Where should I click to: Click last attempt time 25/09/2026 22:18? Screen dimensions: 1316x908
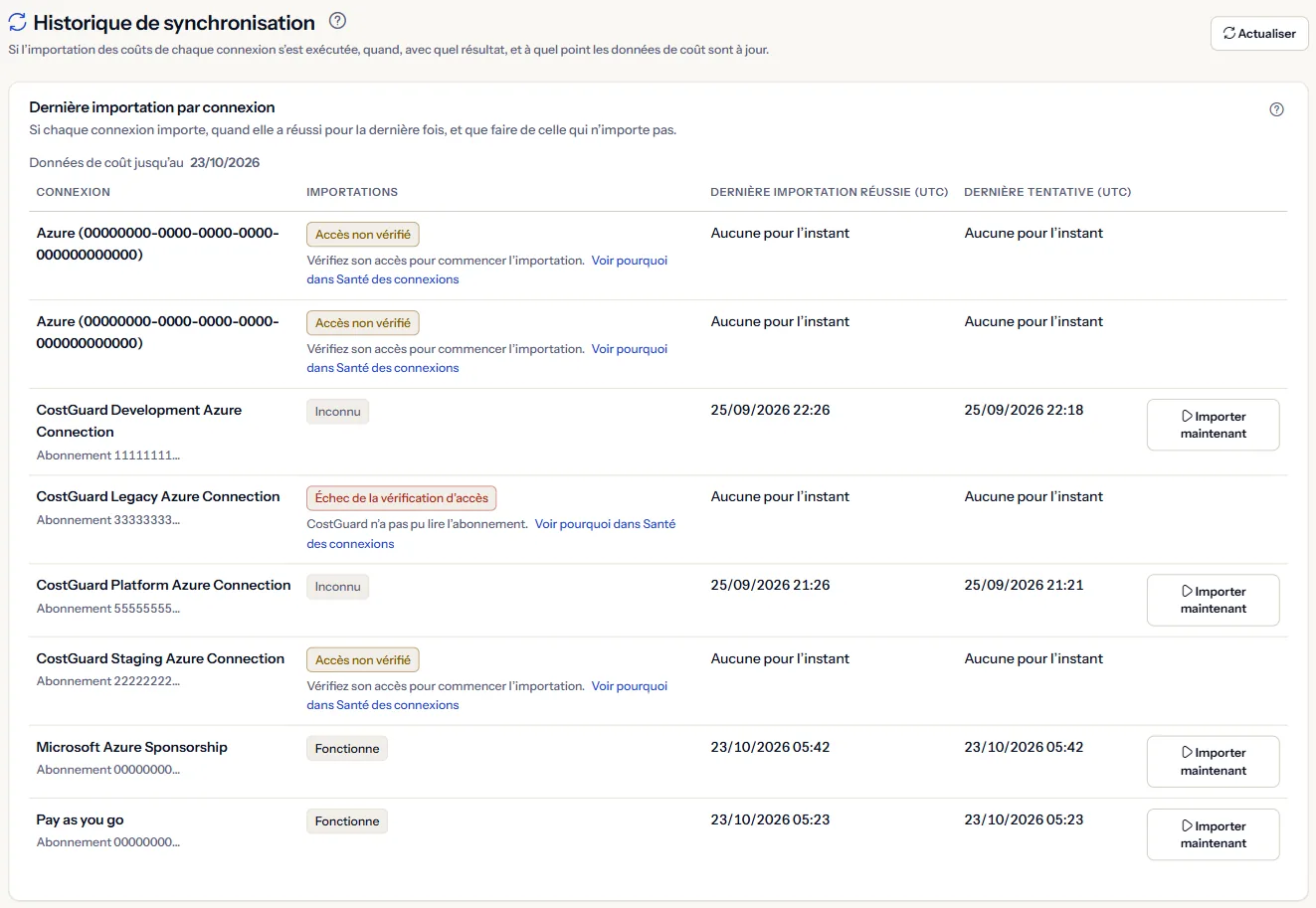(x=1024, y=410)
